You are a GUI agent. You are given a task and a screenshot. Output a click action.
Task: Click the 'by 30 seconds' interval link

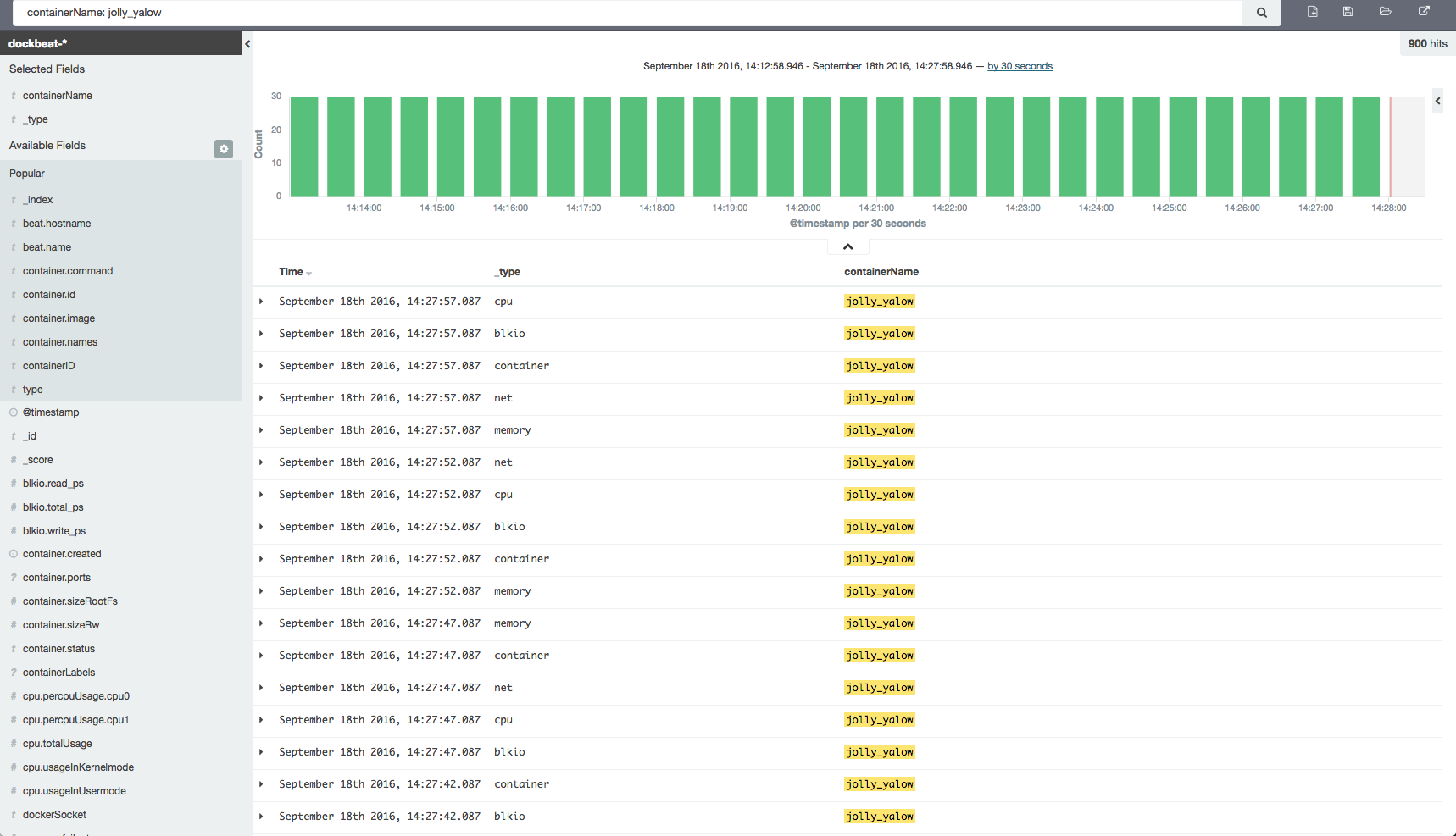1020,66
